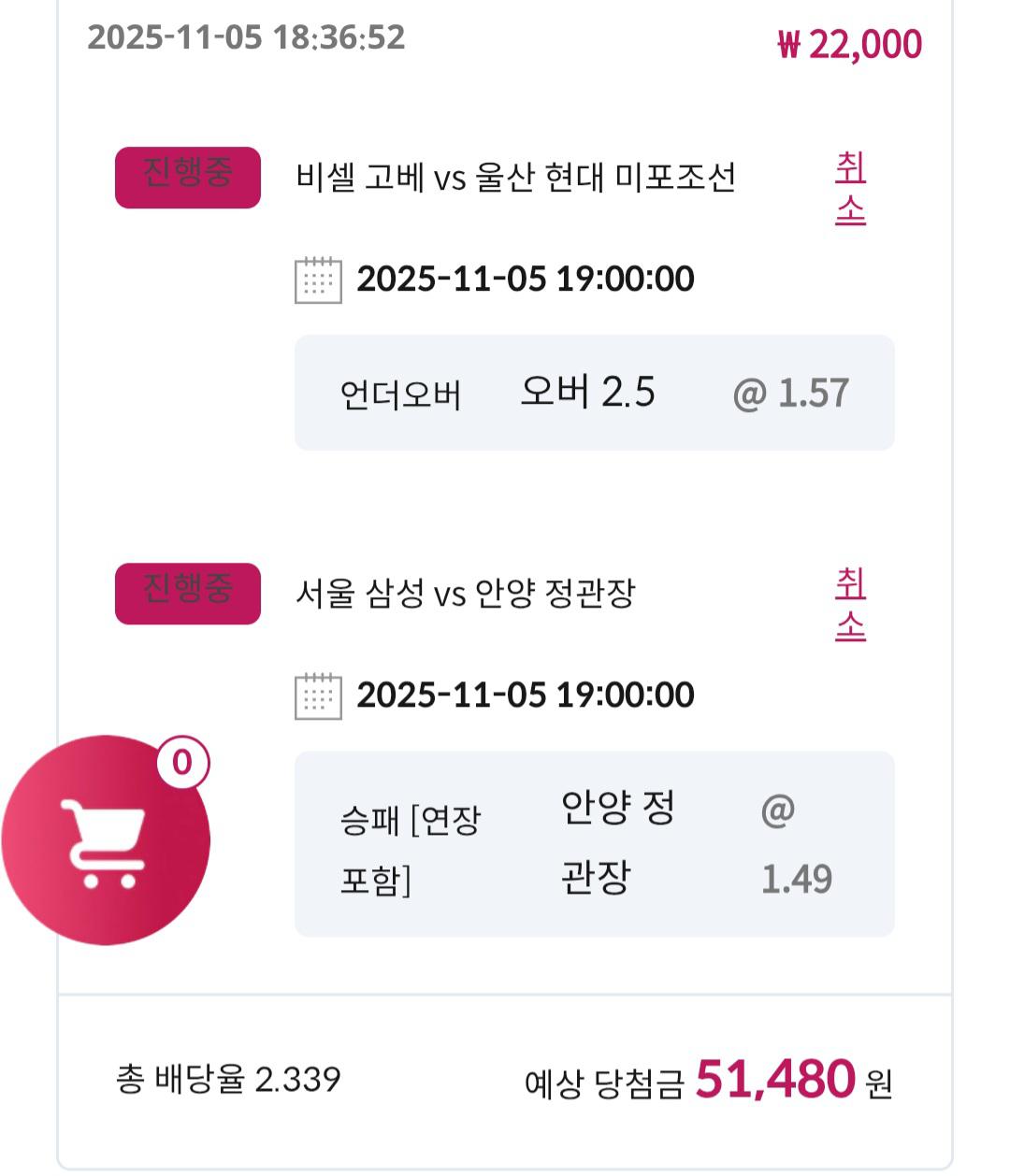The image size is (1010, 1176).
Task: Click calendar icon for the 서울 삼성 match
Action: 318,696
